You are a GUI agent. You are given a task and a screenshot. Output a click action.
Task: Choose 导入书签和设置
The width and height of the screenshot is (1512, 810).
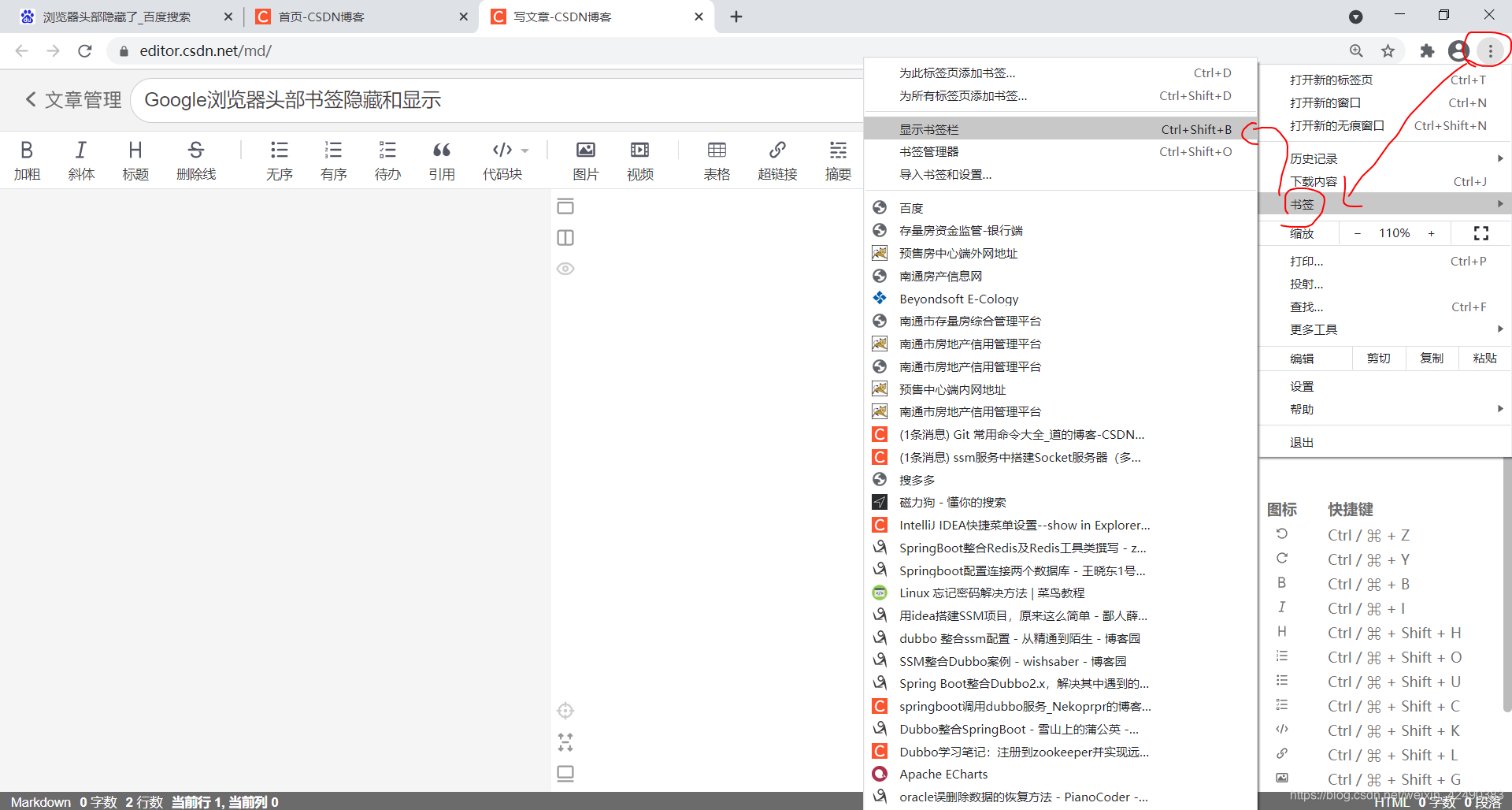click(1060, 175)
